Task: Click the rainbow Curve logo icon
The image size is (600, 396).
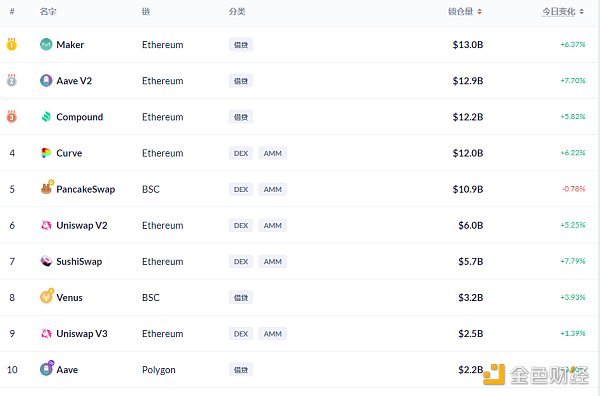Action: [46, 153]
